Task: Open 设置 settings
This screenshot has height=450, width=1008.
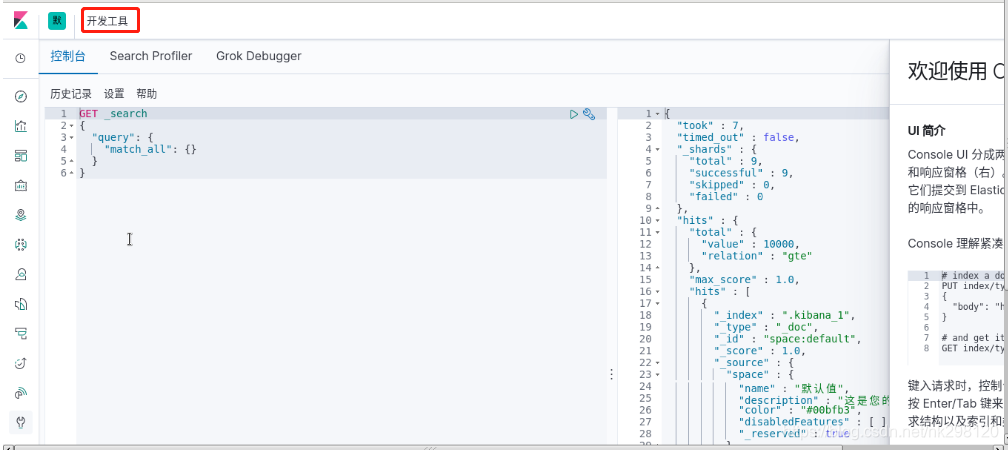Action: click(114, 94)
